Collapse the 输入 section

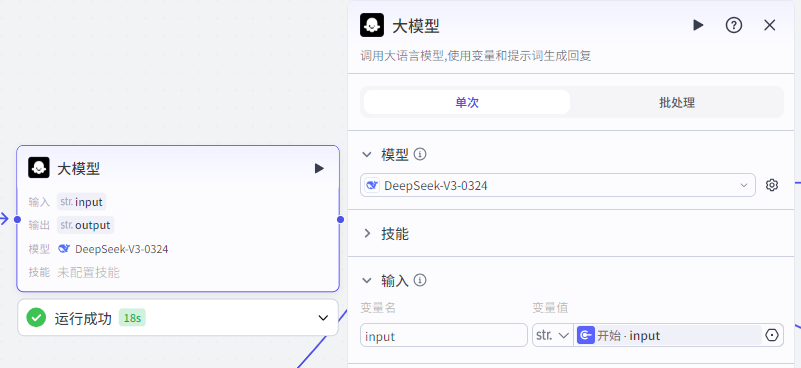[367, 281]
